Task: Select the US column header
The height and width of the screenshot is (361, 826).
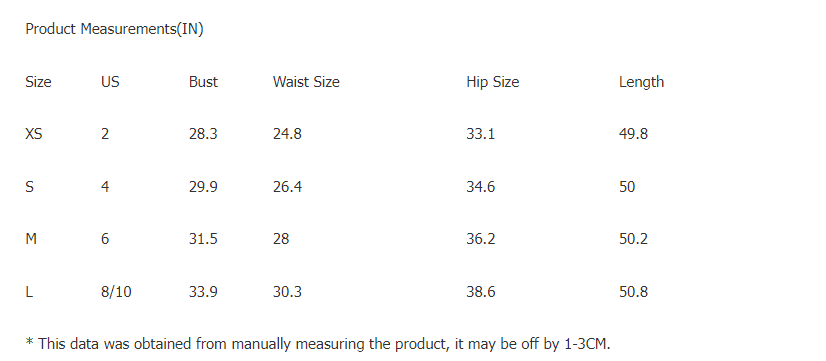Action: (x=110, y=82)
